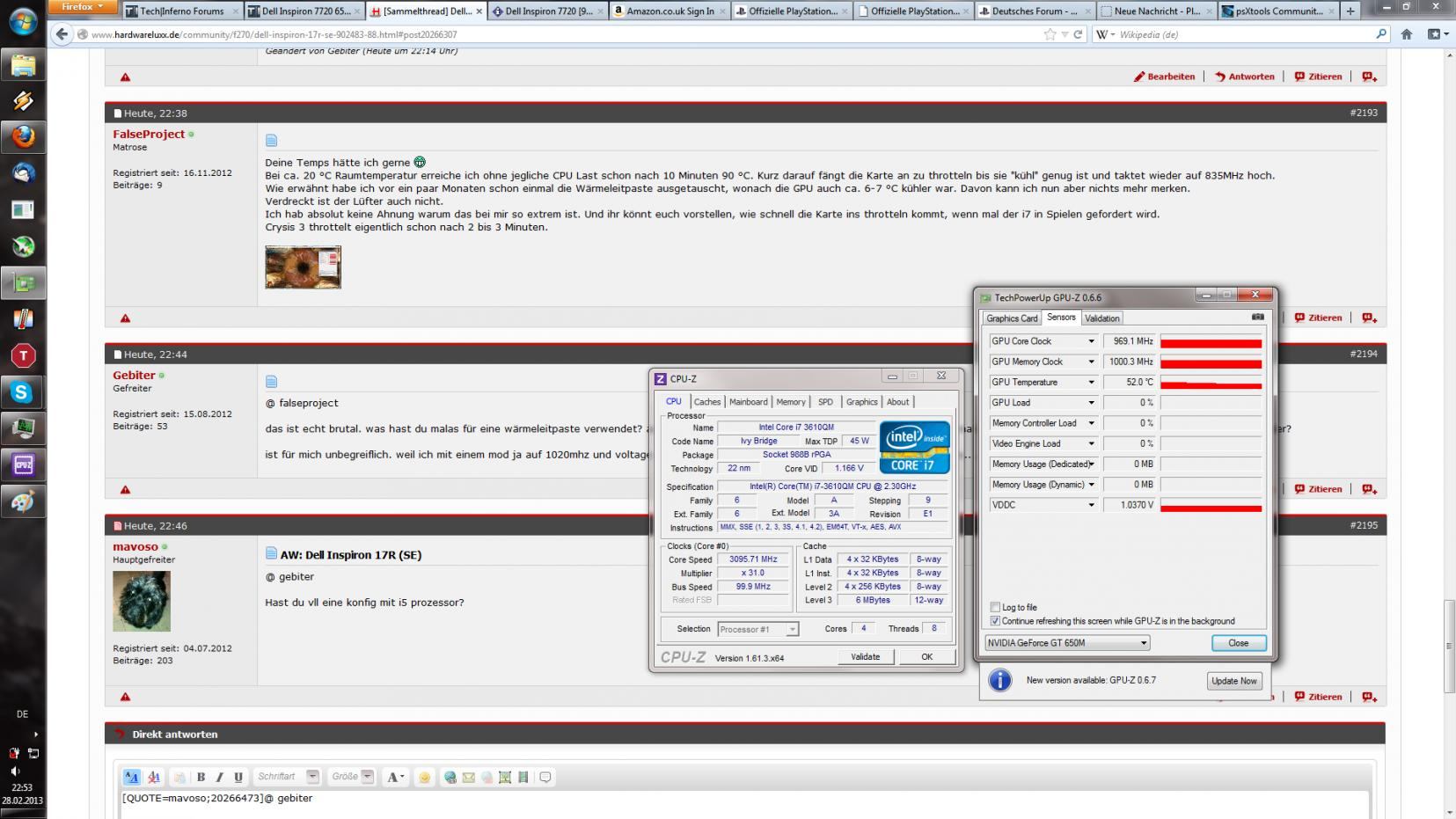Open post number #2193 permalink
The width and height of the screenshot is (1456, 819).
point(1364,113)
